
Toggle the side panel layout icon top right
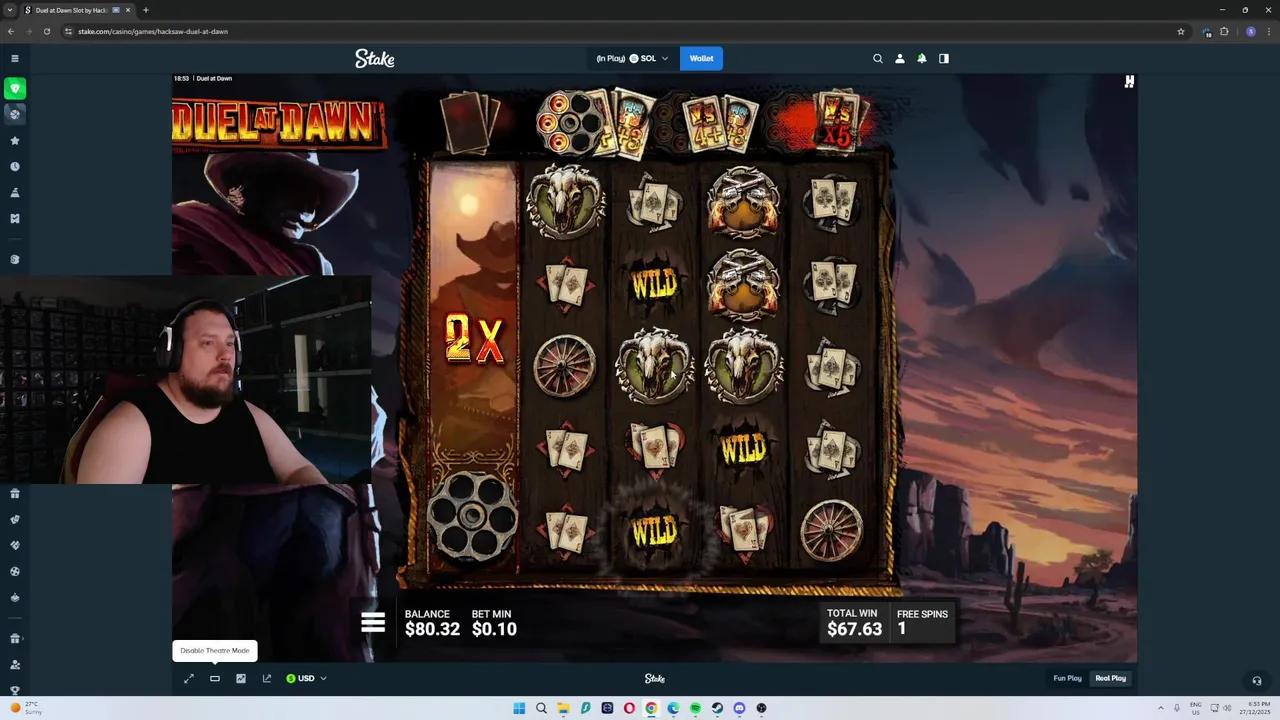tap(943, 58)
